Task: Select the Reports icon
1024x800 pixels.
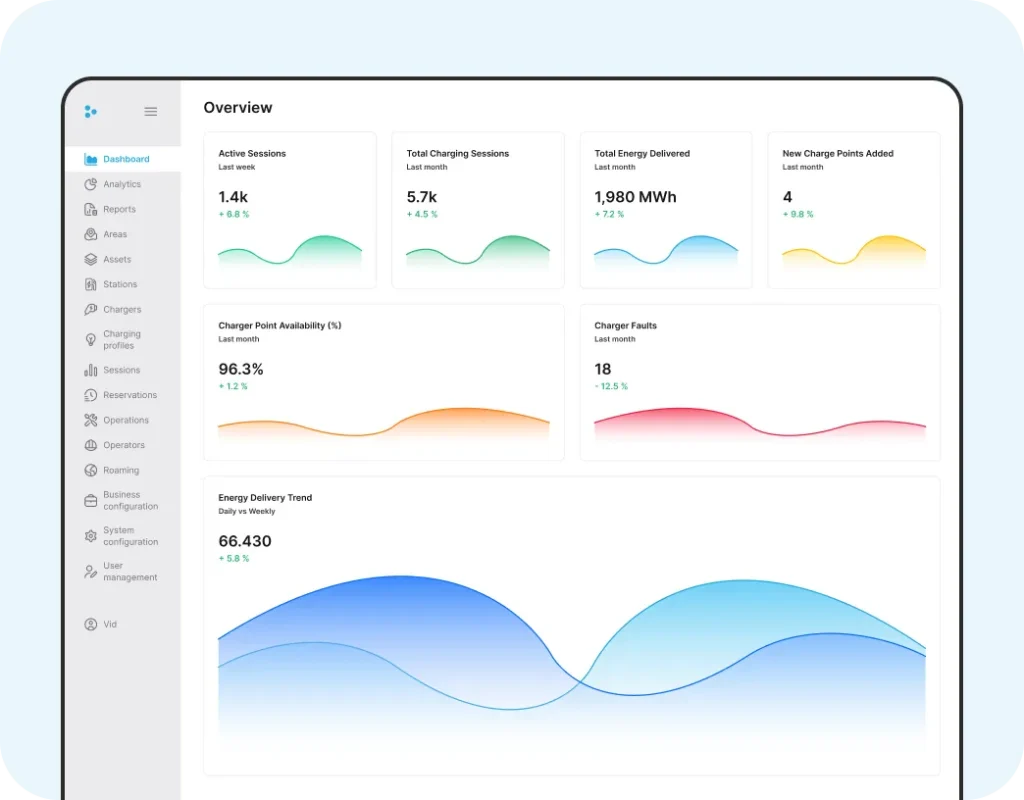Action: 118,209
